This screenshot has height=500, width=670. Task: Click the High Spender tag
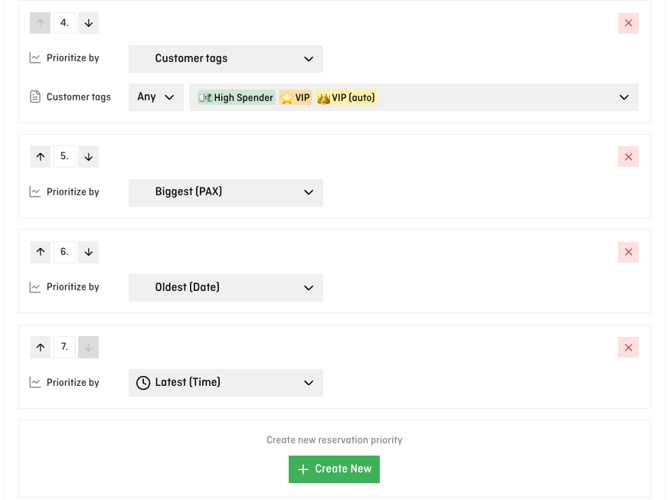[236, 98]
